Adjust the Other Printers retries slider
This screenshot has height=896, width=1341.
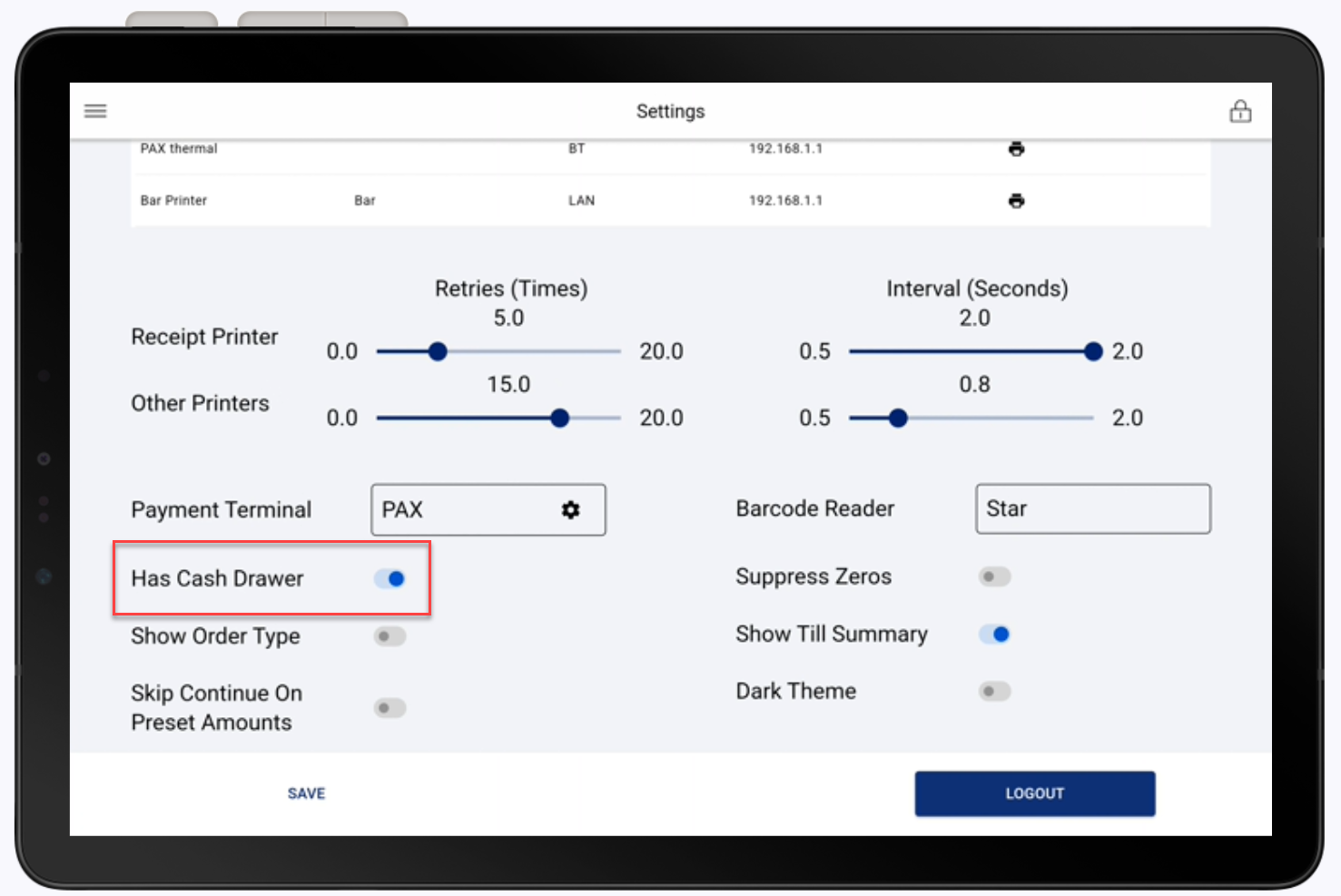(559, 418)
